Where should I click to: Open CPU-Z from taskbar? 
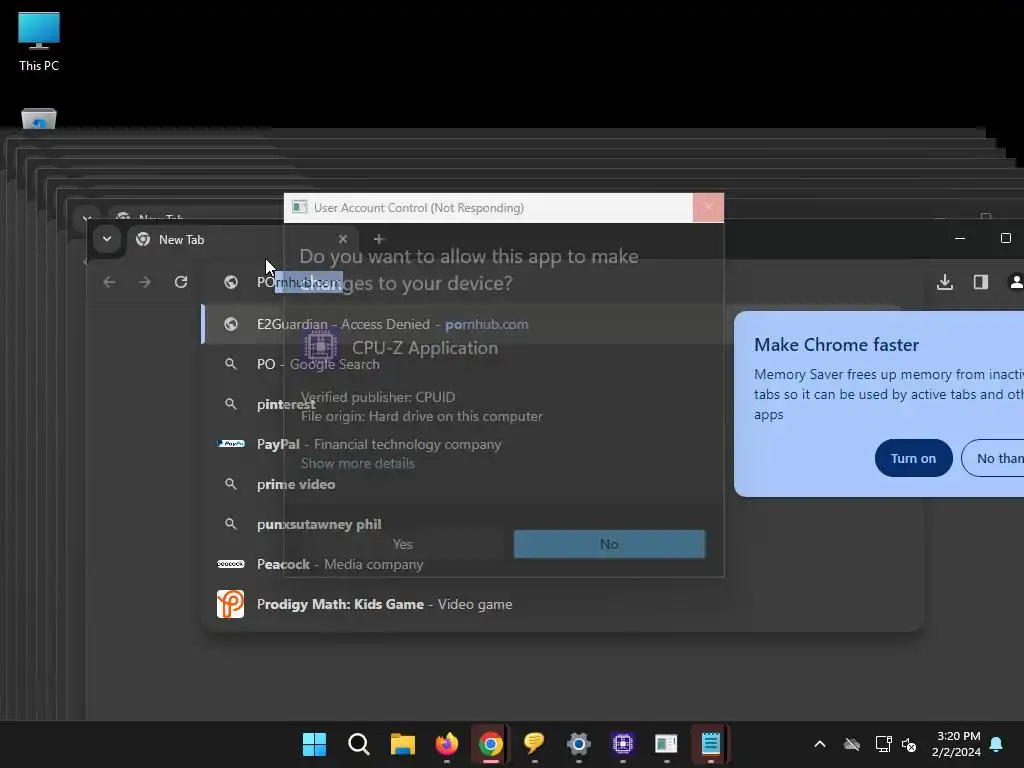pyautogui.click(x=622, y=744)
